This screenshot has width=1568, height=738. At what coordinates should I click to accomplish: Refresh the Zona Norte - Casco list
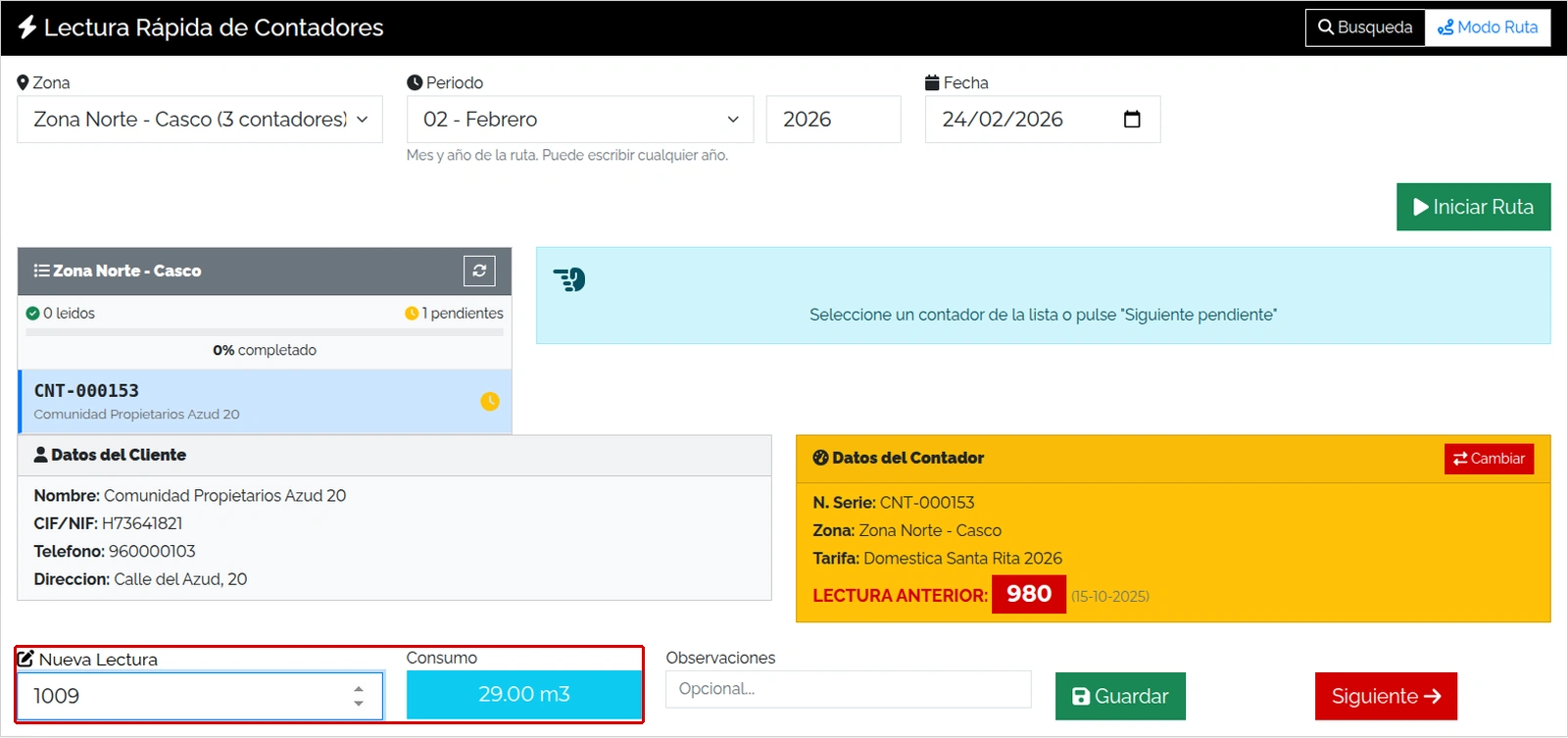point(479,271)
